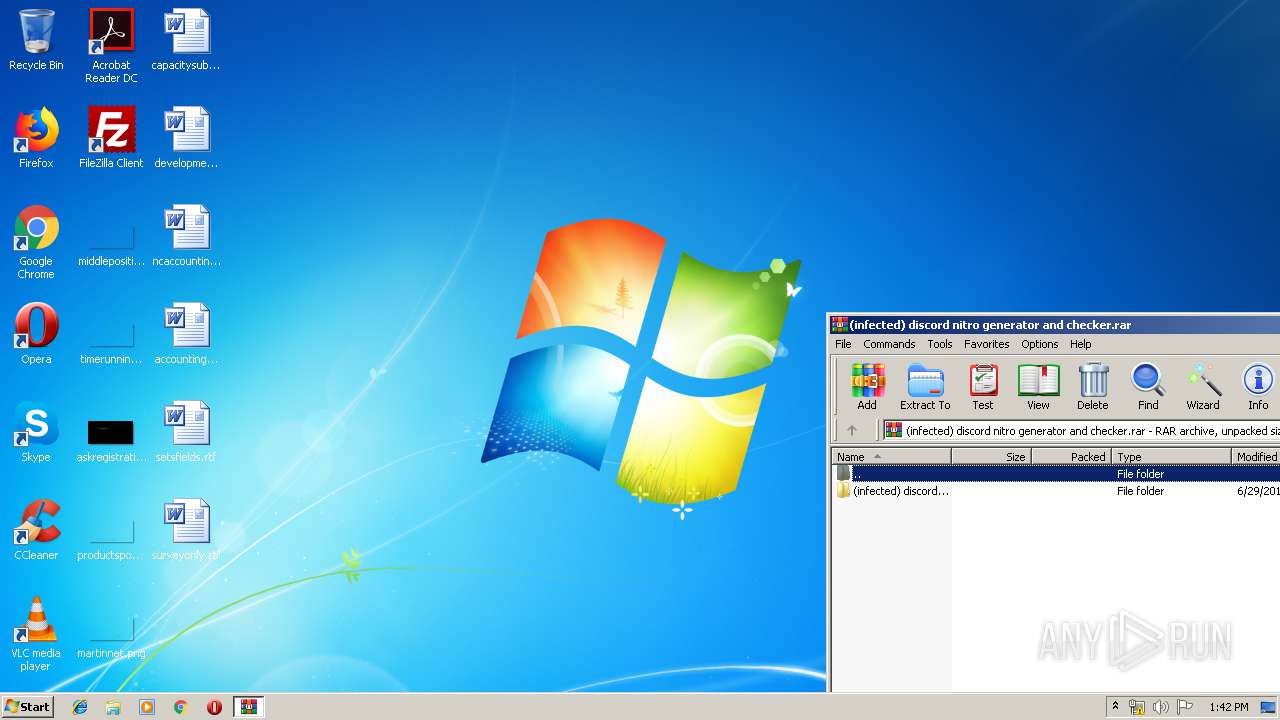Open the File menu in WinRAR
The image size is (1280, 720).
[843, 344]
